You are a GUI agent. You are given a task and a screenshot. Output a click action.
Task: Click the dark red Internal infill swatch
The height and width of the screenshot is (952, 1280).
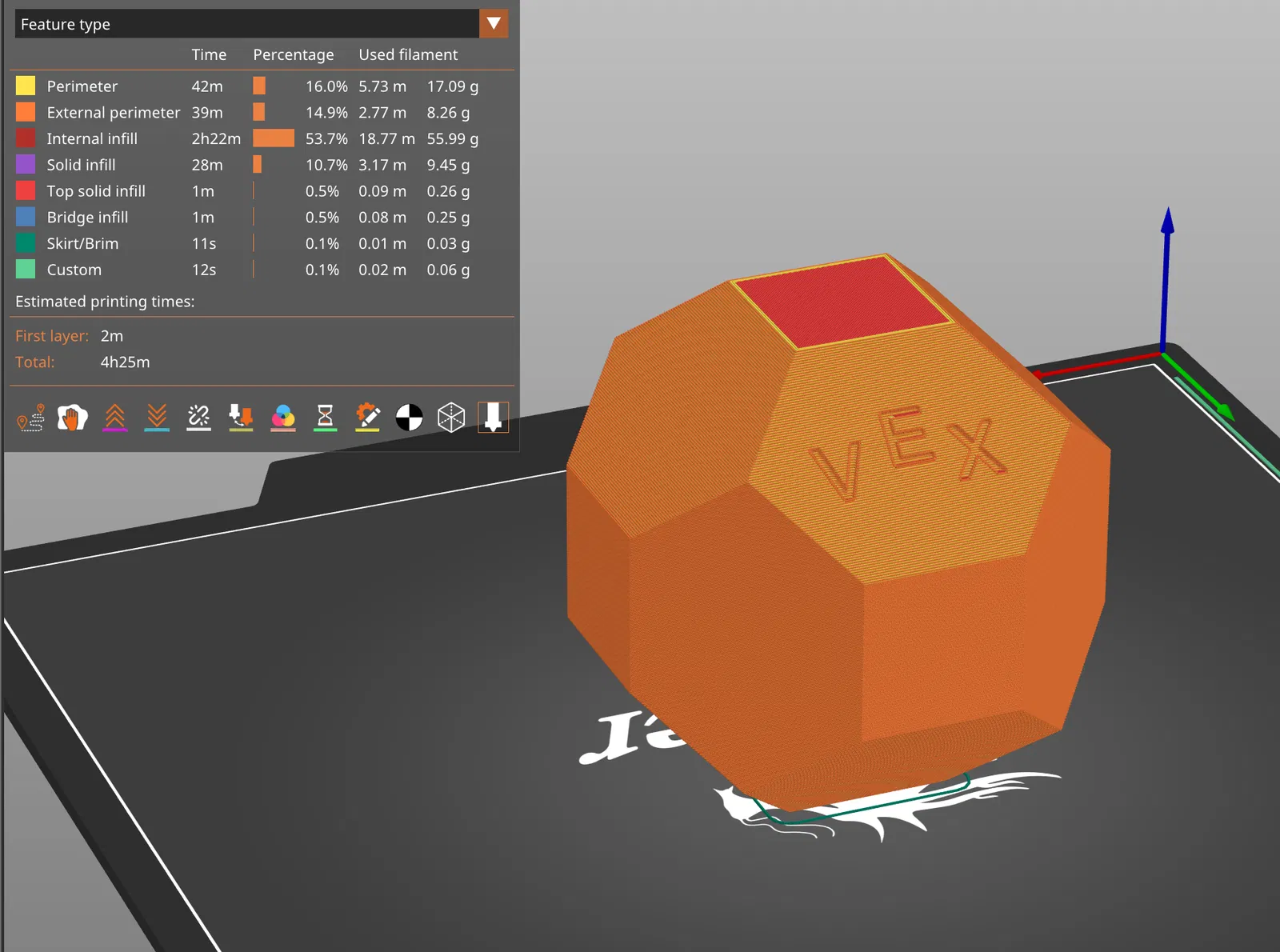pyautogui.click(x=26, y=138)
